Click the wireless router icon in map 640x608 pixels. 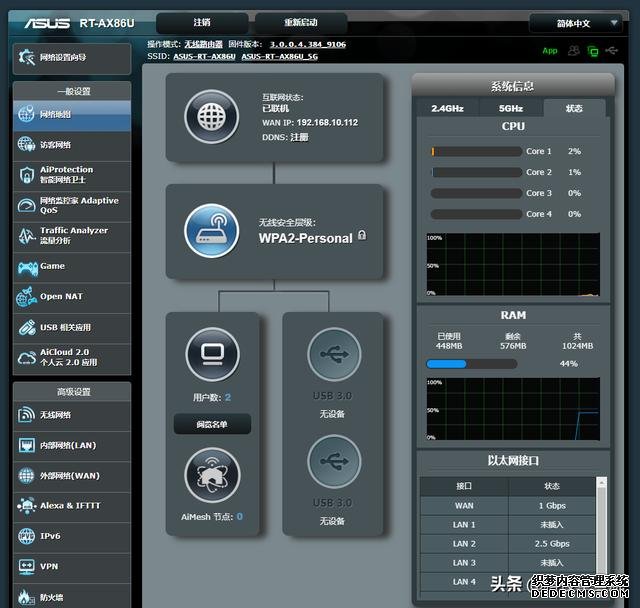(211, 231)
